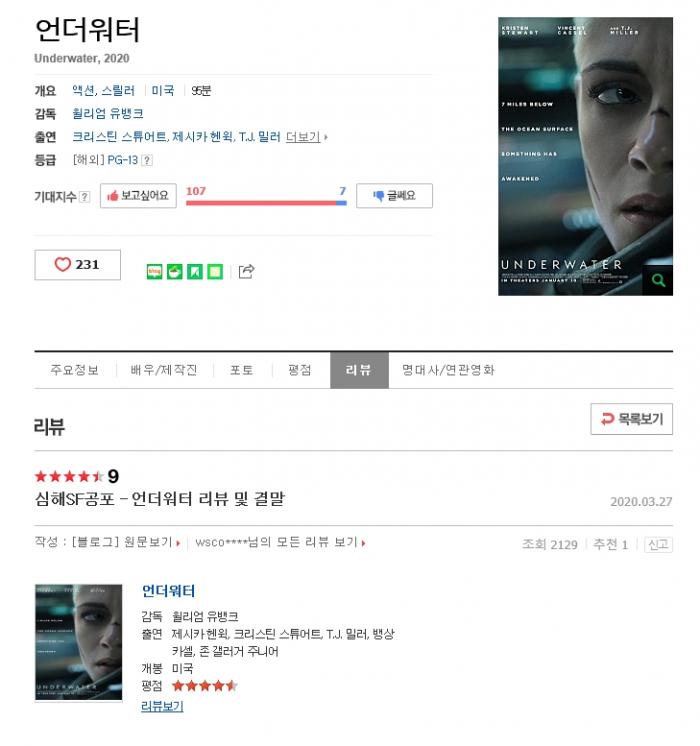Share the movie to the blog icon
Screen dimensions: 700x746
154,272
